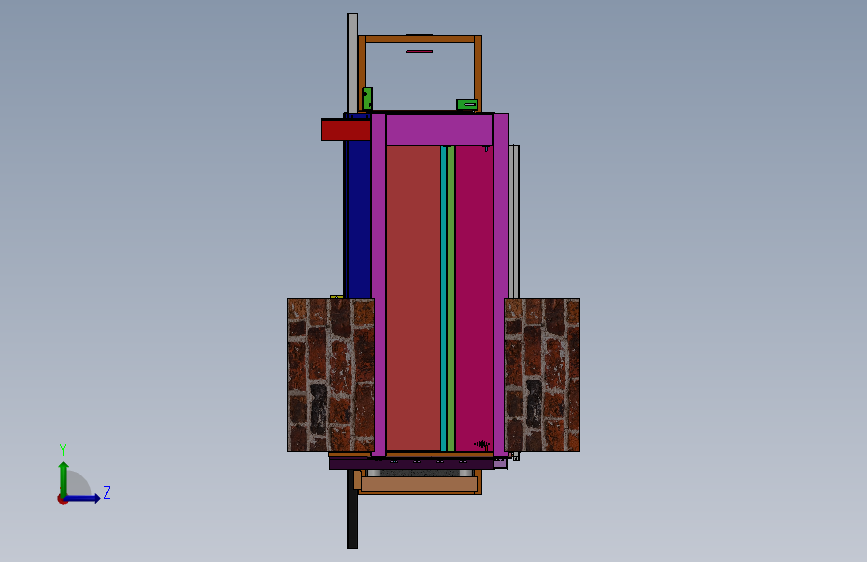This screenshot has width=867, height=562.
Task: Select the orange top frame crossbar
Action: pyautogui.click(x=420, y=39)
